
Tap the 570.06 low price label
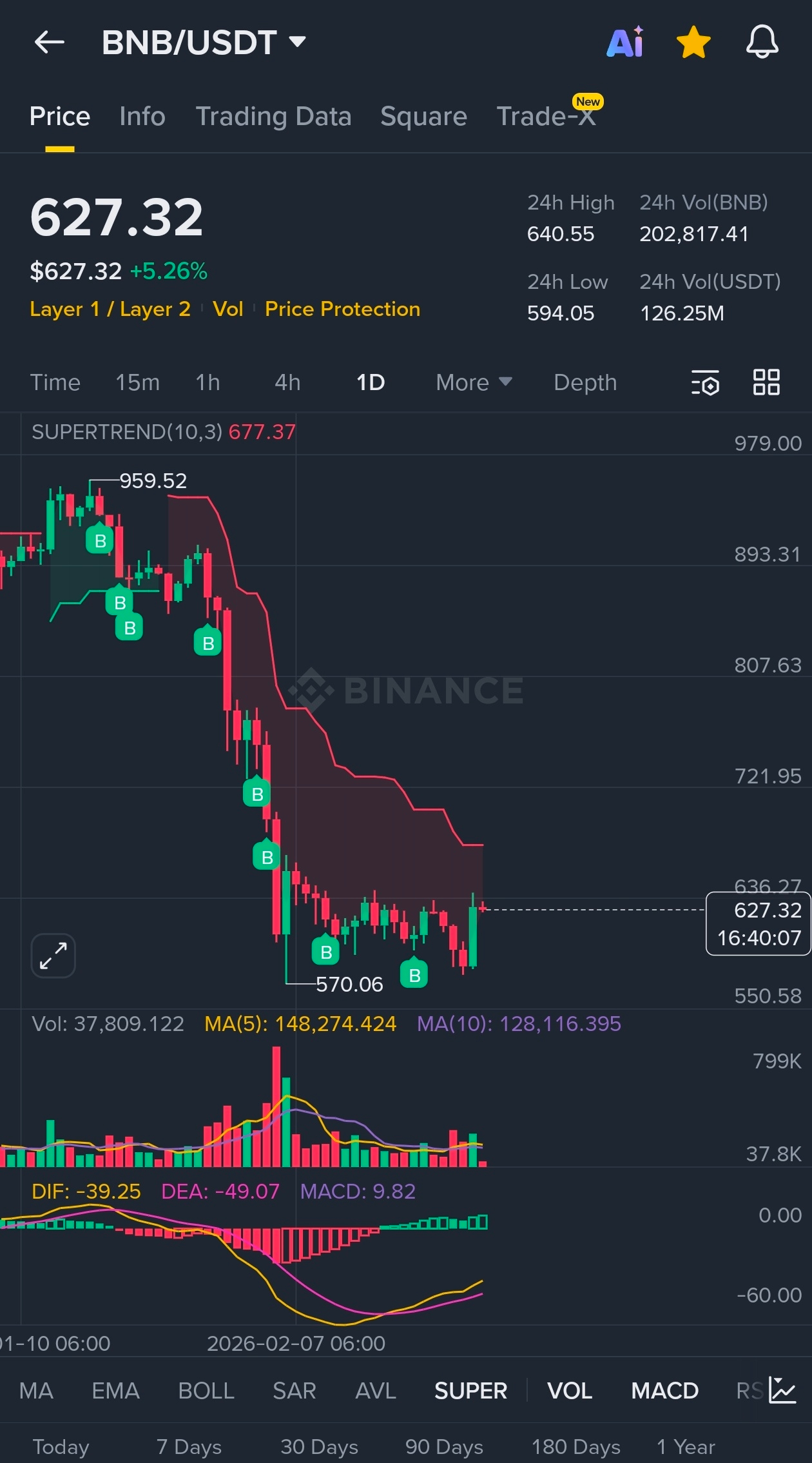[349, 984]
